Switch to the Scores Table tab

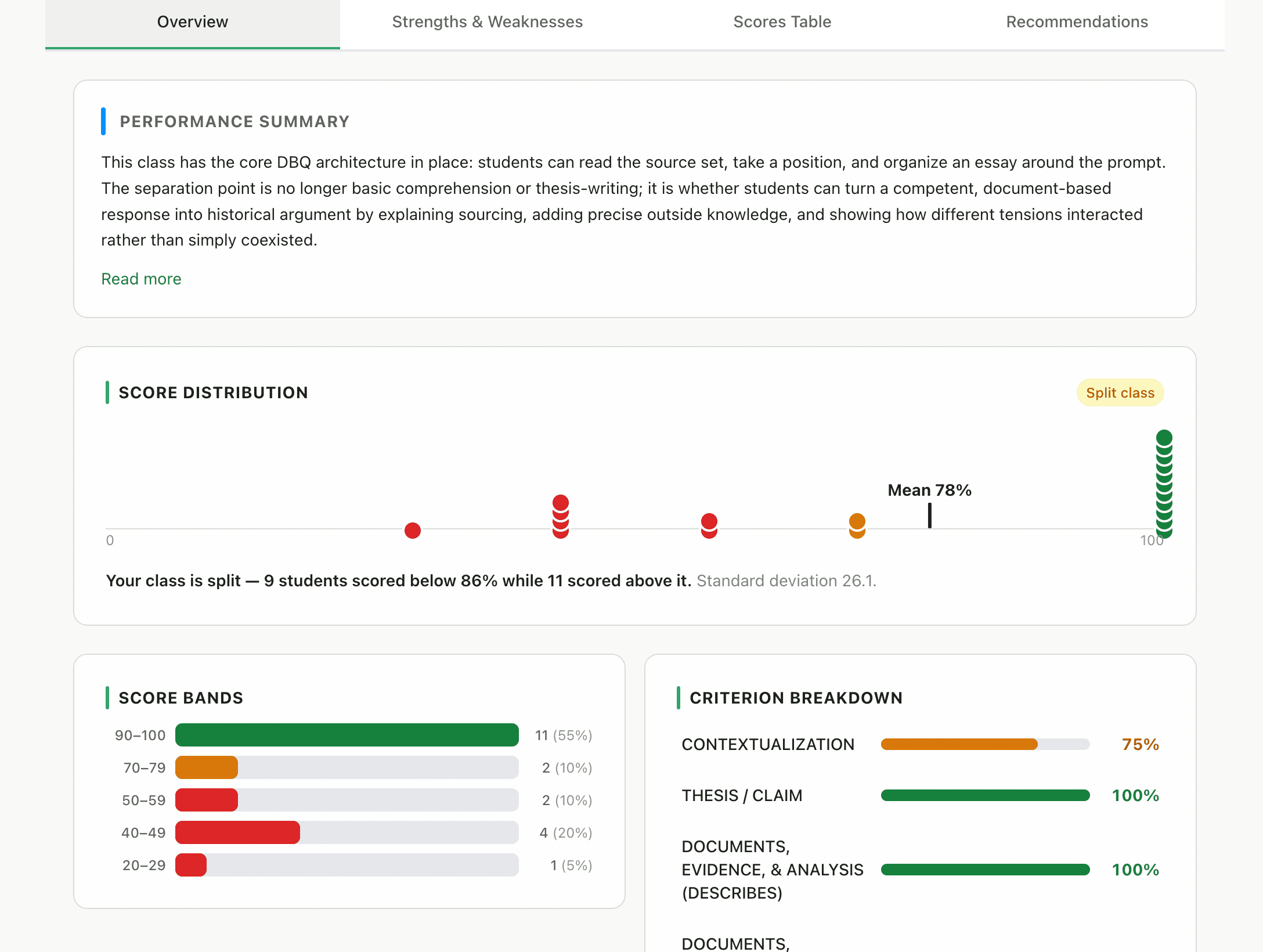pyautogui.click(x=782, y=22)
